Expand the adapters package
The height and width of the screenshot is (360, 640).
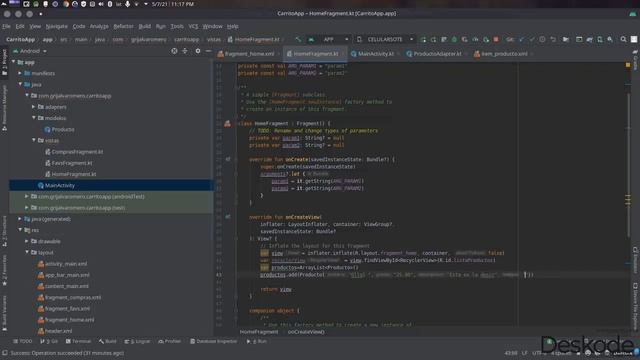click(33, 107)
